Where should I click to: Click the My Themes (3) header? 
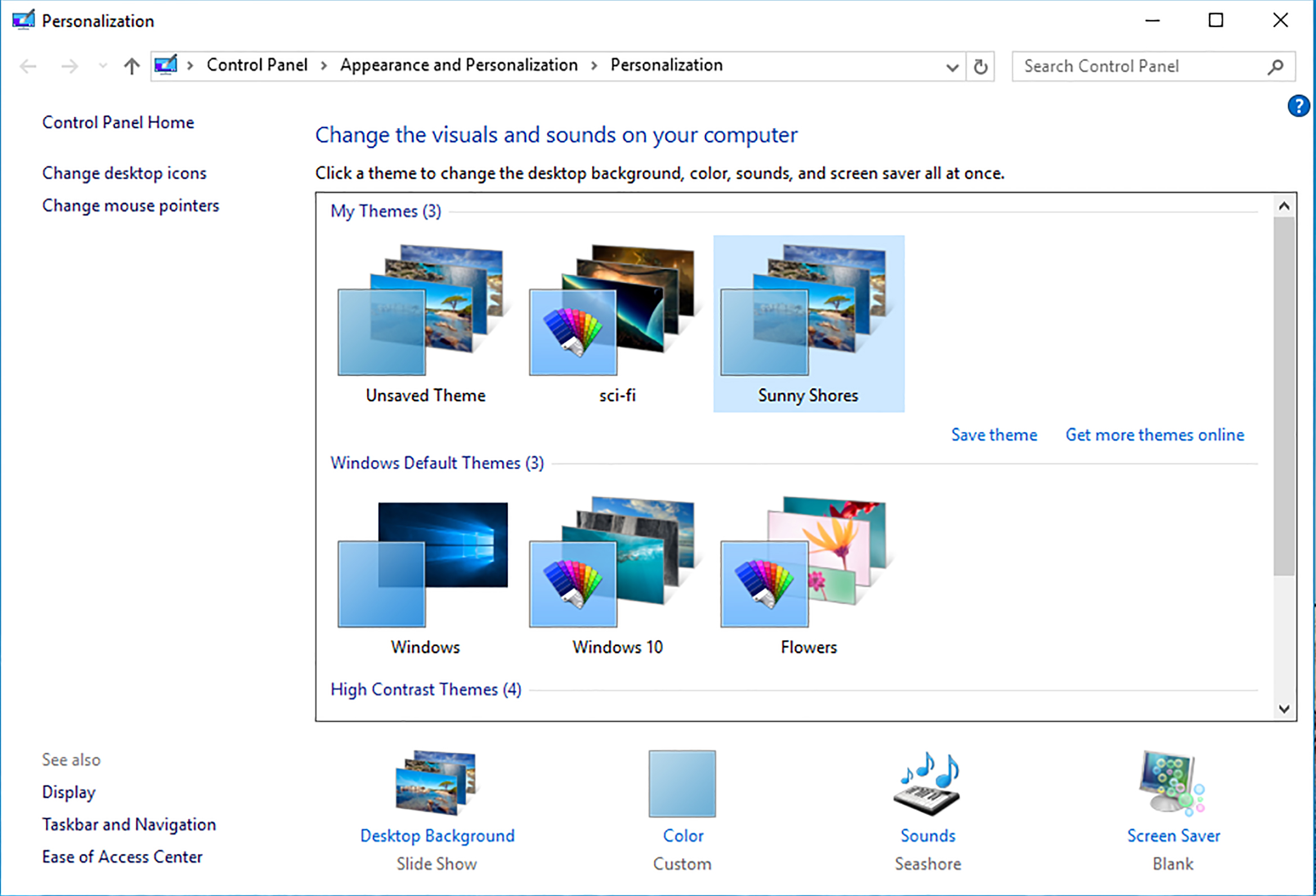coord(386,211)
